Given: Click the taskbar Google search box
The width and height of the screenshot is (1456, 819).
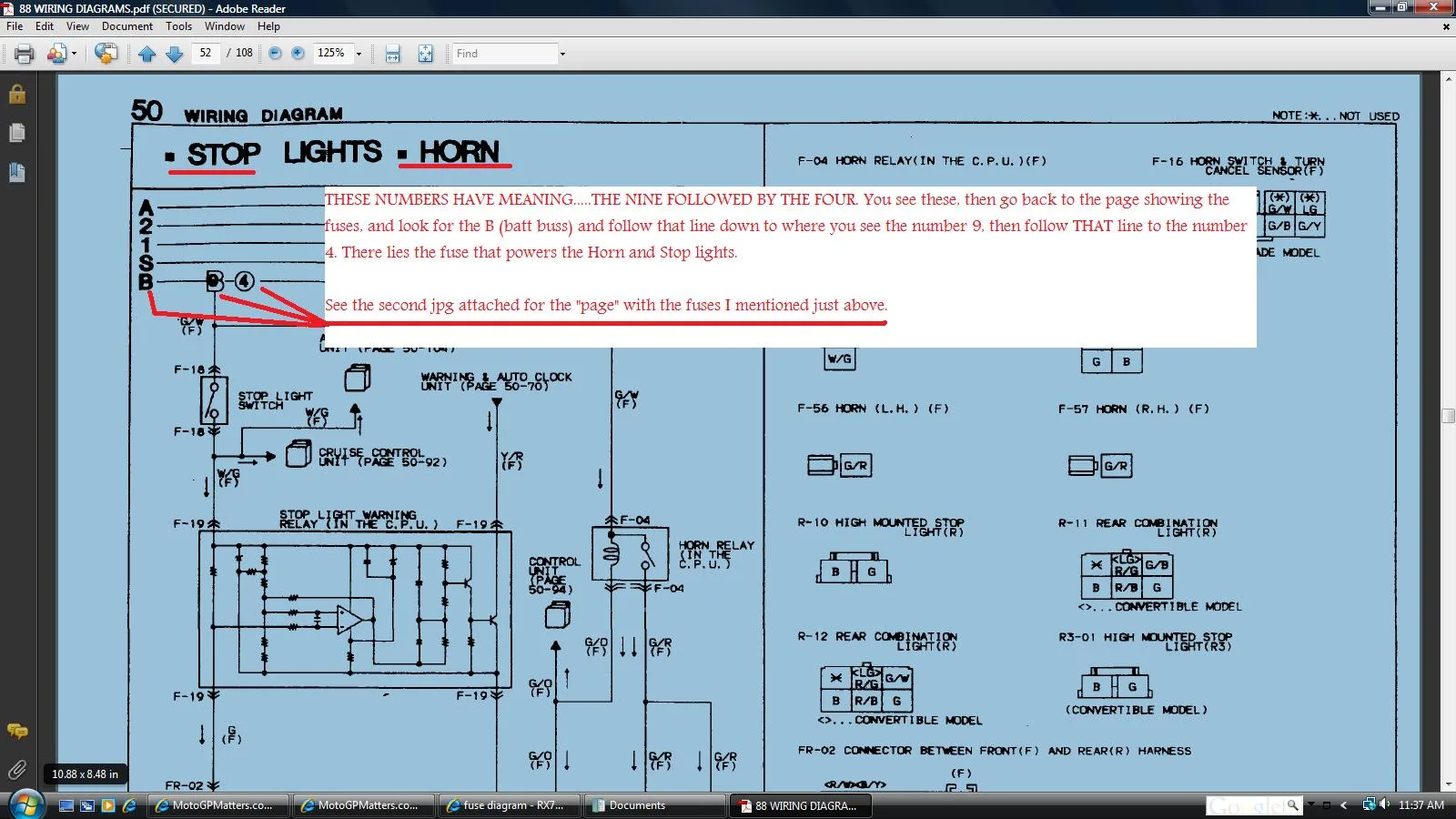Looking at the screenshot, I should pyautogui.click(x=1245, y=805).
